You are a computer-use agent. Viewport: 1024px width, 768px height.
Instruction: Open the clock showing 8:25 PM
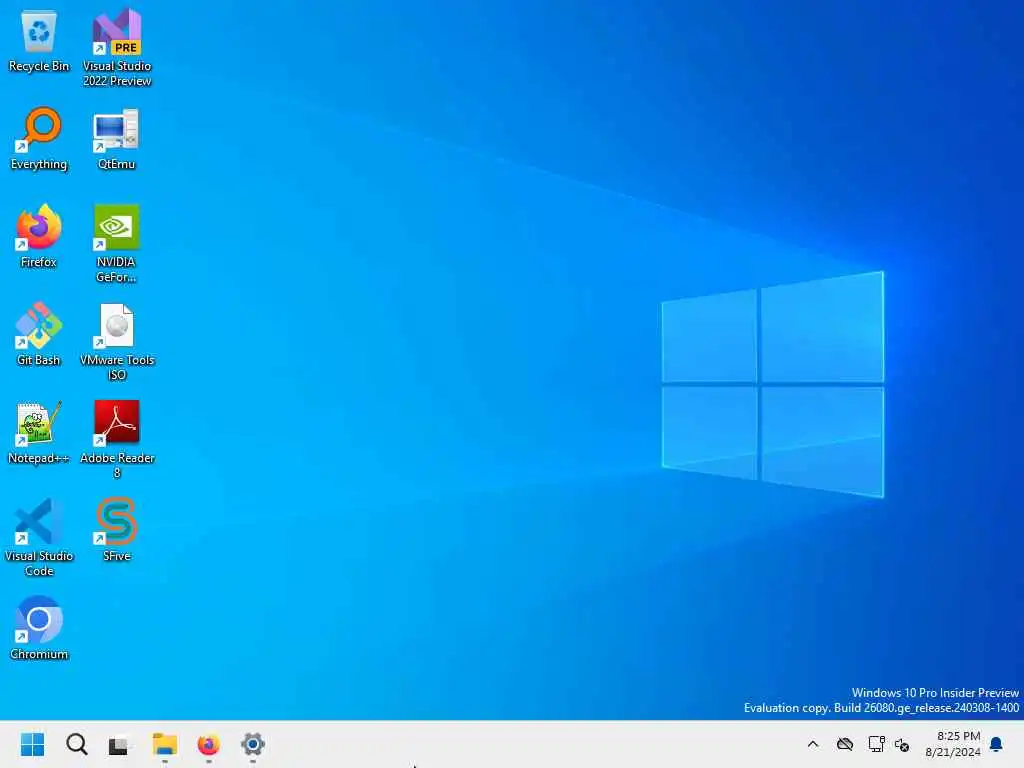953,744
